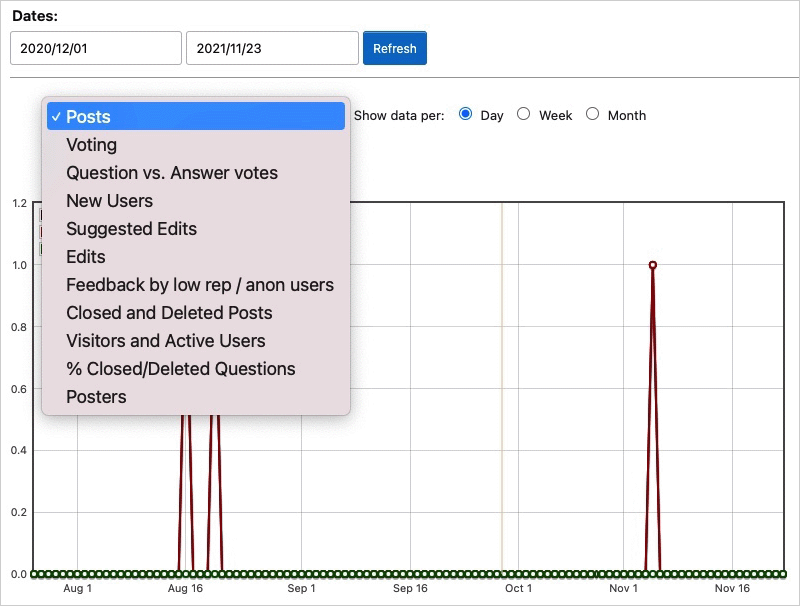The width and height of the screenshot is (800, 606).
Task: Click the November data point at 1.0
Action: pos(653,265)
